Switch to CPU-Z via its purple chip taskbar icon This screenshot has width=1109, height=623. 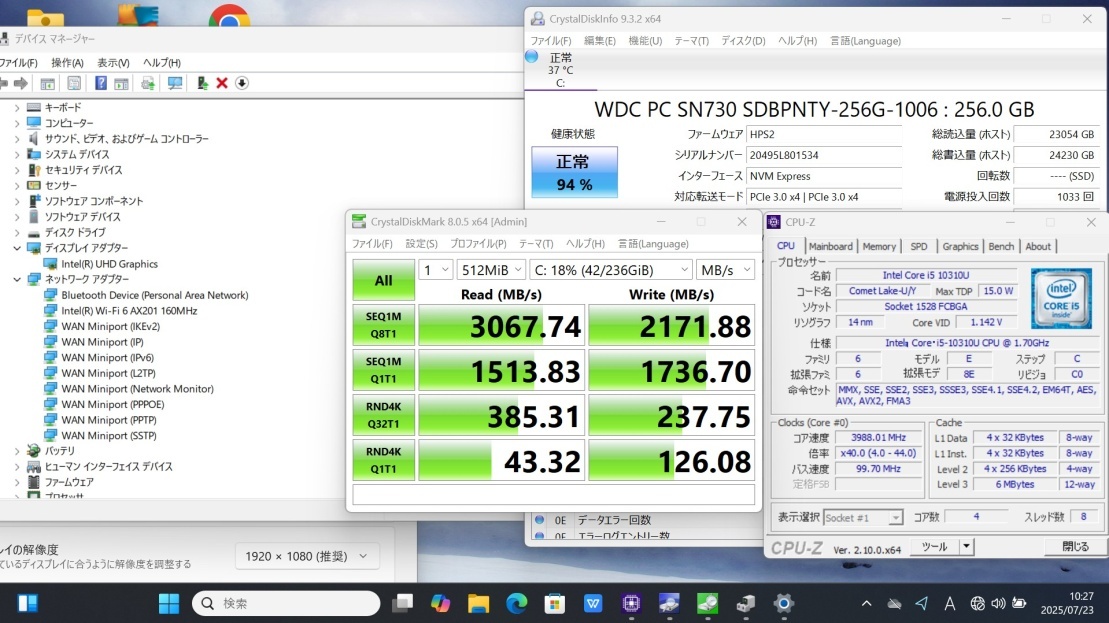[x=631, y=603]
